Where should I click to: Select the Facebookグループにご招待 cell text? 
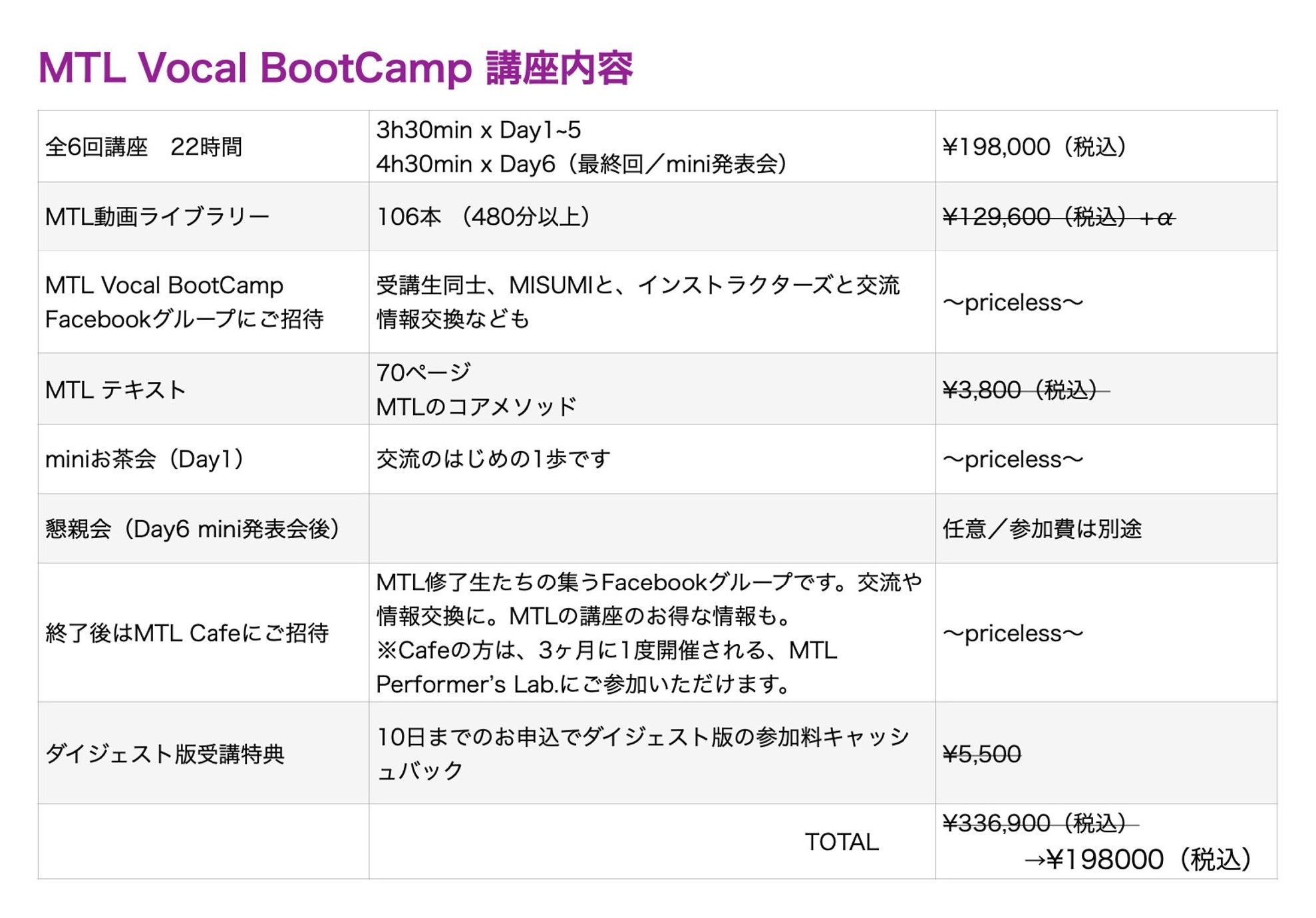click(184, 319)
